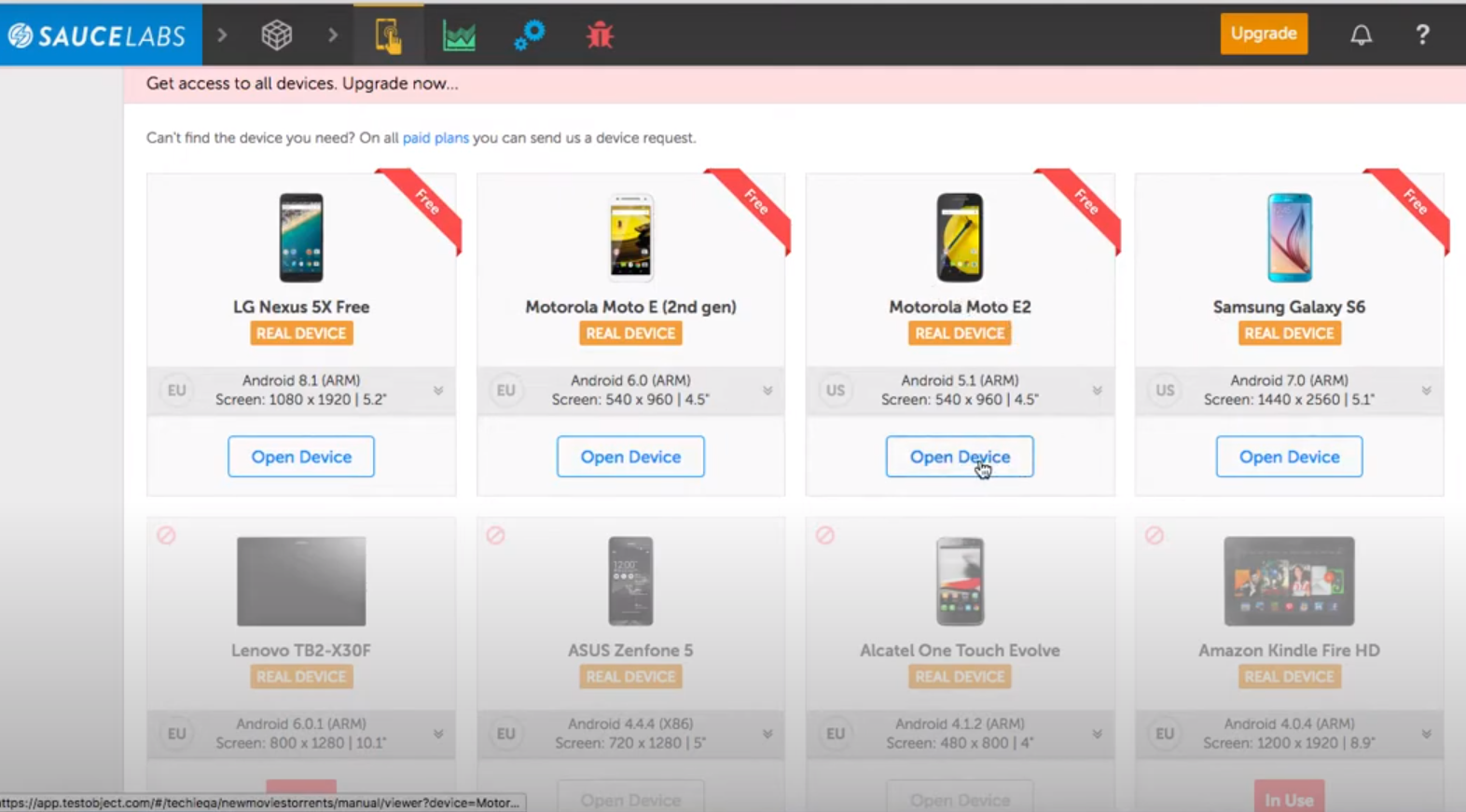
Task: Expand Motorola Moto E2 Android 5.1 details
Action: coord(1097,391)
